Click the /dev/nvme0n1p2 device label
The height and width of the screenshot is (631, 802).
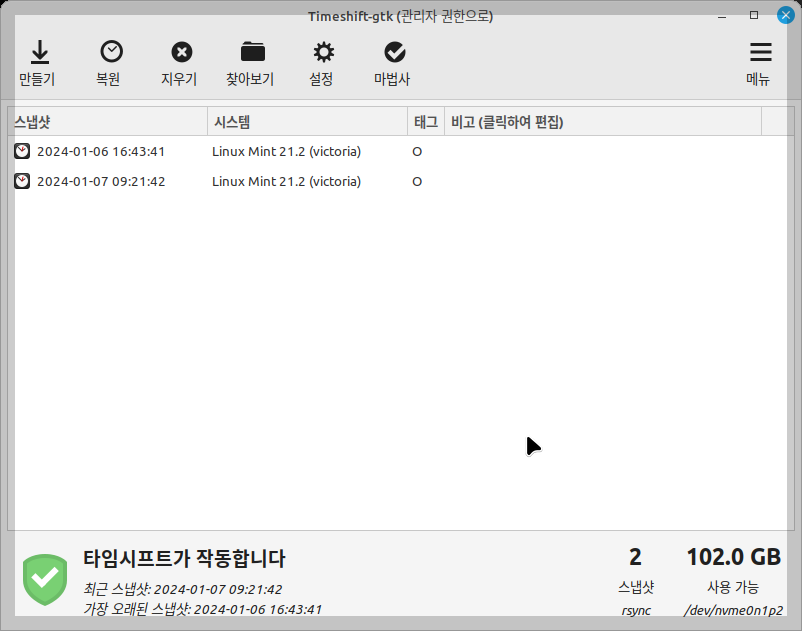point(733,611)
